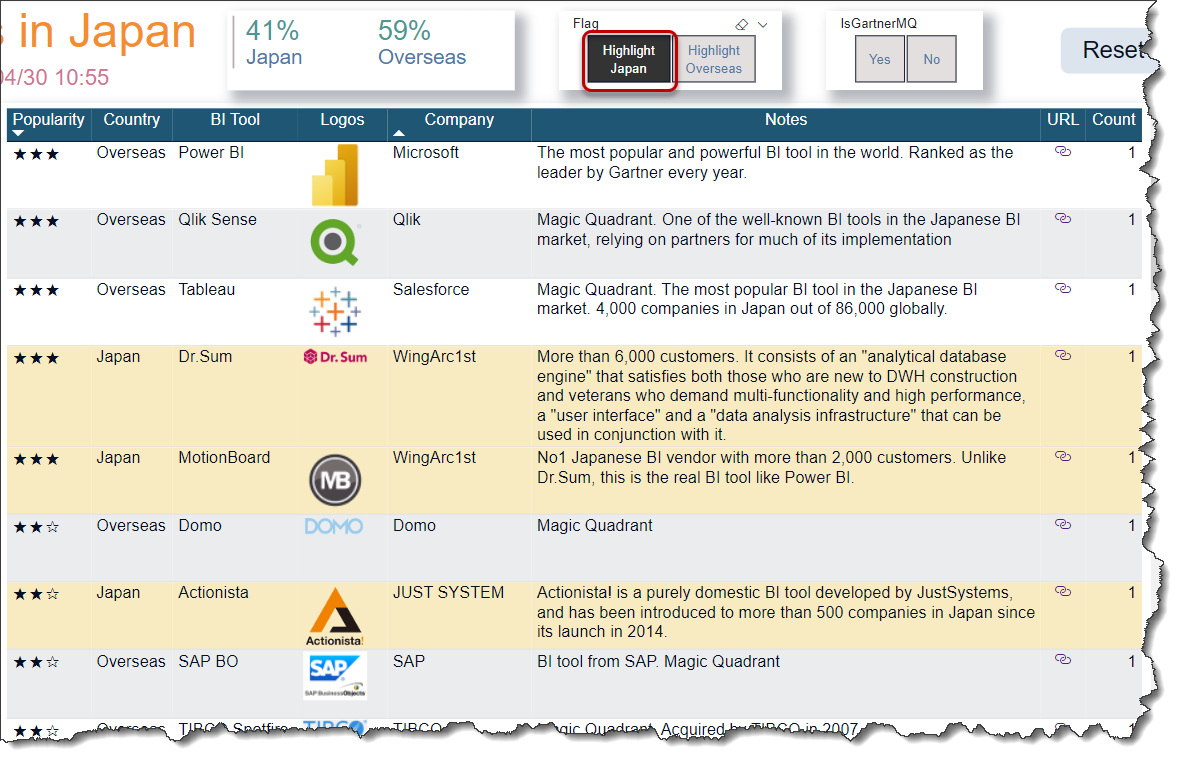Open the Dr.Sum row URL link icon
This screenshot has height=765, width=1184.
pyautogui.click(x=1062, y=356)
